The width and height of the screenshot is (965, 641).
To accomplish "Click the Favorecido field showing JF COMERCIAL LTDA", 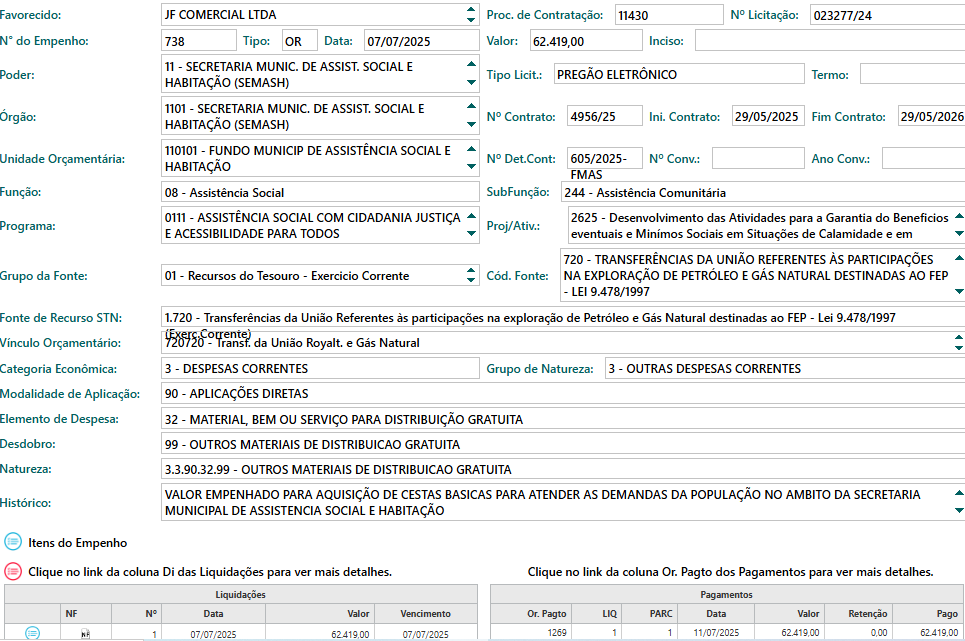I will (320, 15).
